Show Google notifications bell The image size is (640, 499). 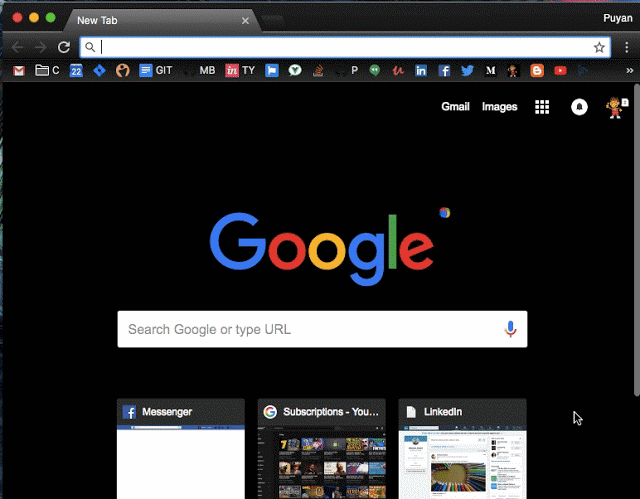tap(579, 107)
